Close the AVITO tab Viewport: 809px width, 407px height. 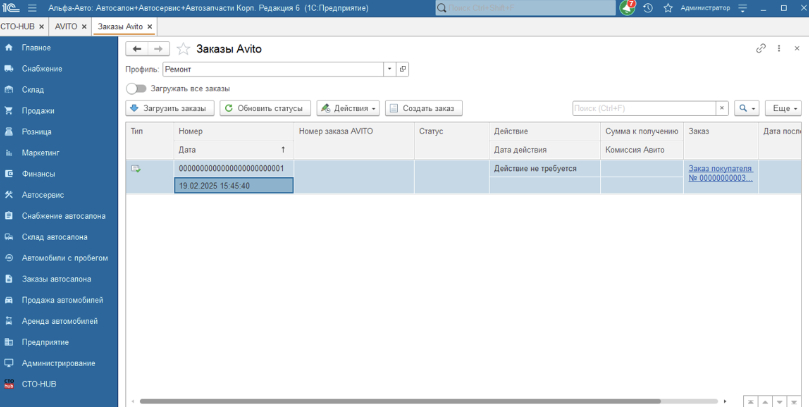tap(84, 27)
